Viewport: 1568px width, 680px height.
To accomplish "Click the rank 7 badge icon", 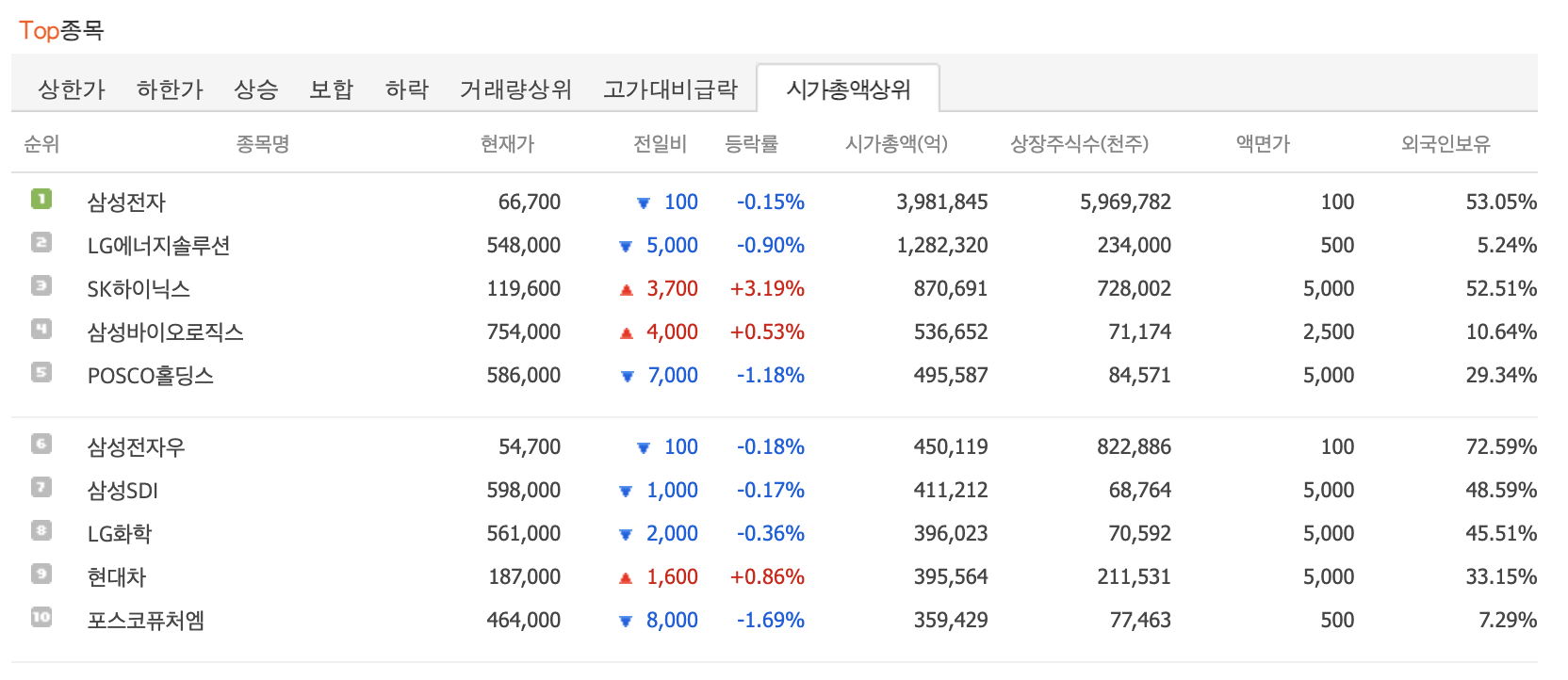I will (41, 487).
